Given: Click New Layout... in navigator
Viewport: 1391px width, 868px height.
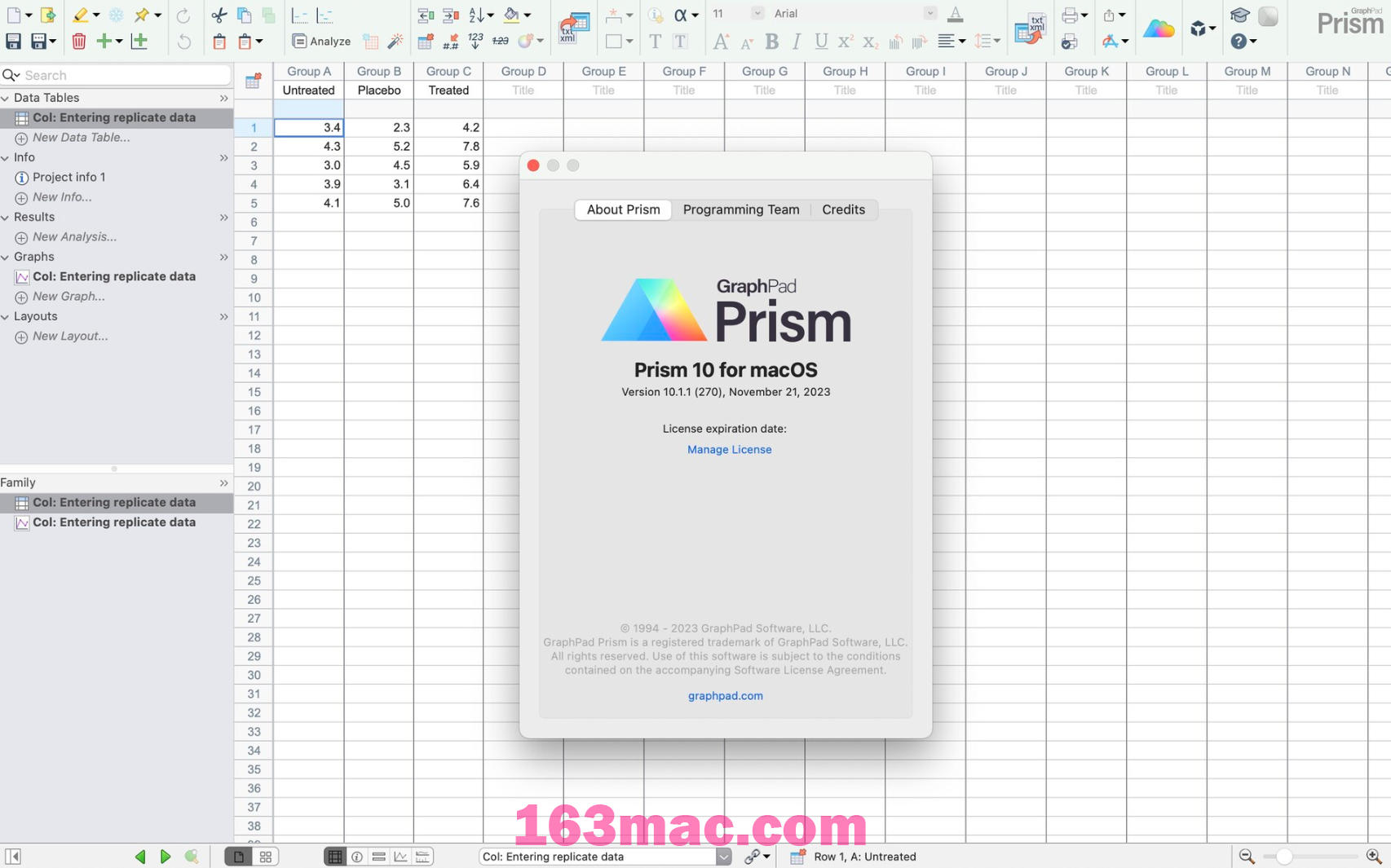Looking at the screenshot, I should tap(70, 336).
